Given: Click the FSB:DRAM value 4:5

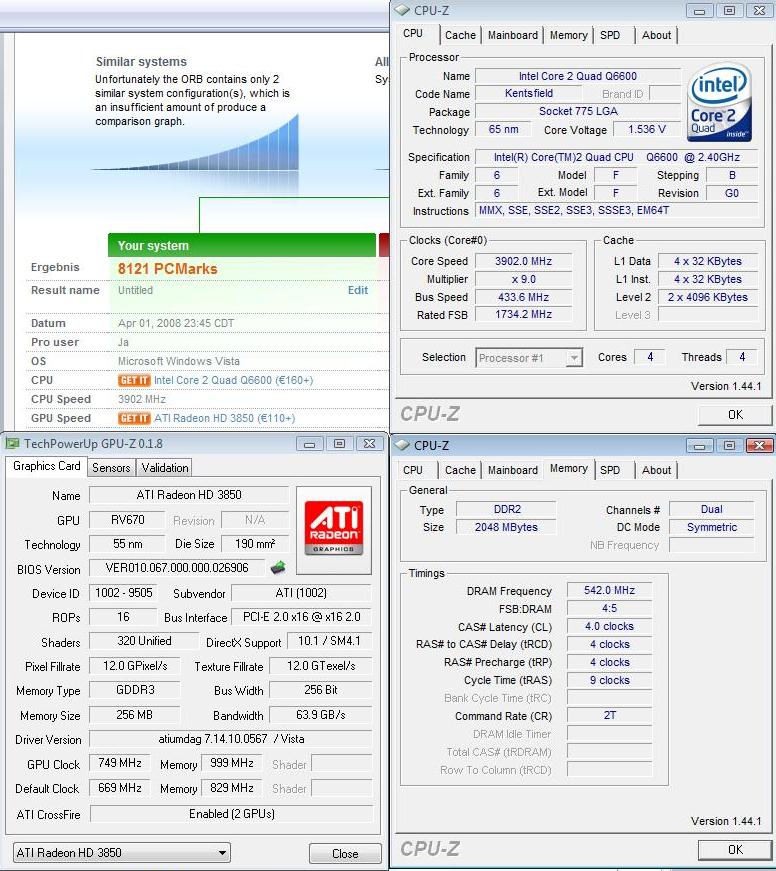Looking at the screenshot, I should tap(609, 608).
